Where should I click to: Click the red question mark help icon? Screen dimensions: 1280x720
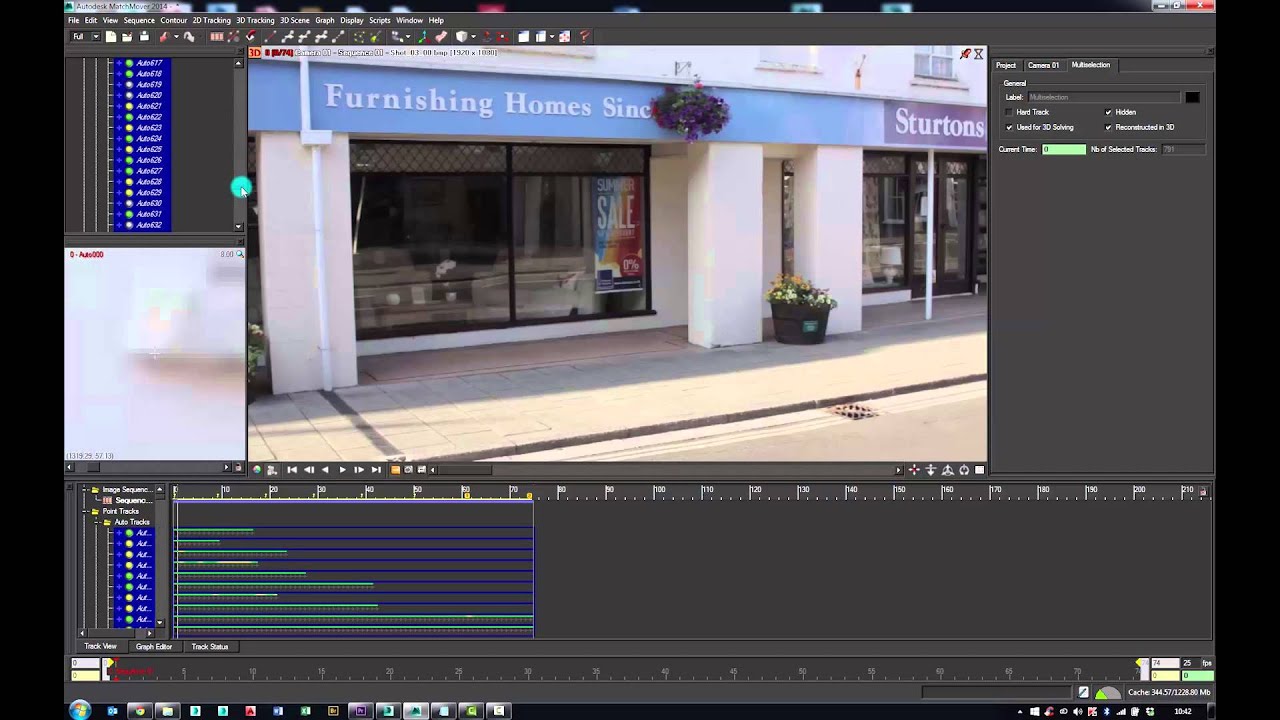coord(585,37)
